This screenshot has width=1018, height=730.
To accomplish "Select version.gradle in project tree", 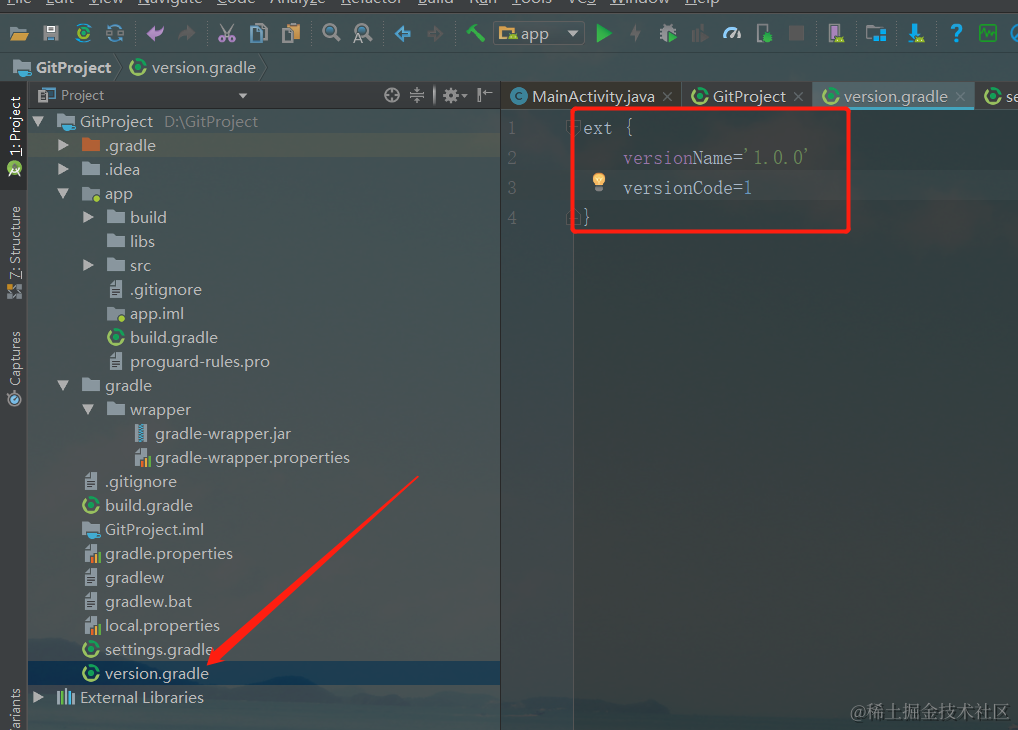I will pos(156,673).
